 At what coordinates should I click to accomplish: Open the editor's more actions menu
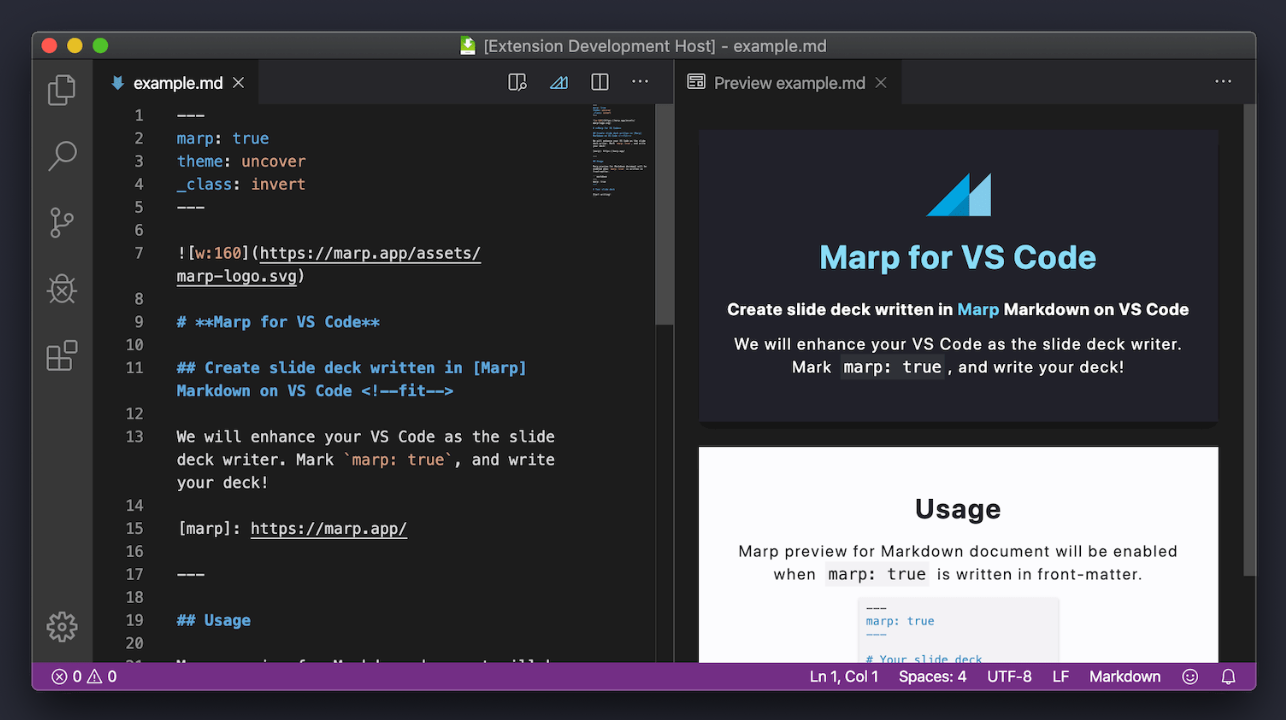(640, 82)
